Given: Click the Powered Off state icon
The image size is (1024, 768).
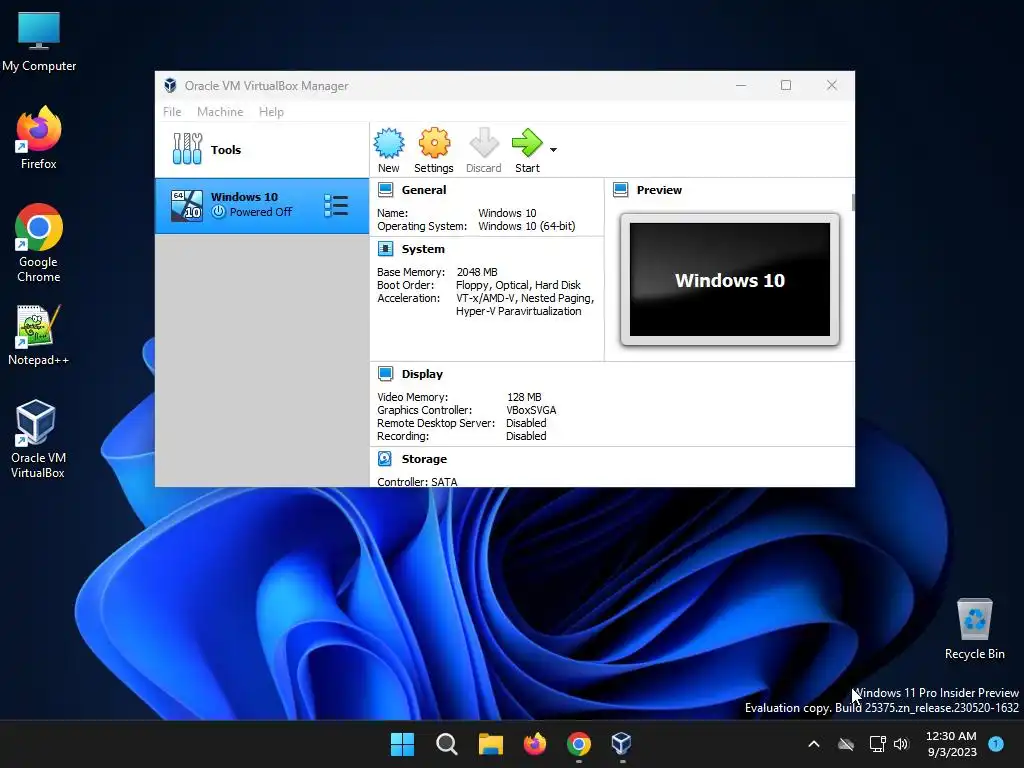Looking at the screenshot, I should coord(219,212).
